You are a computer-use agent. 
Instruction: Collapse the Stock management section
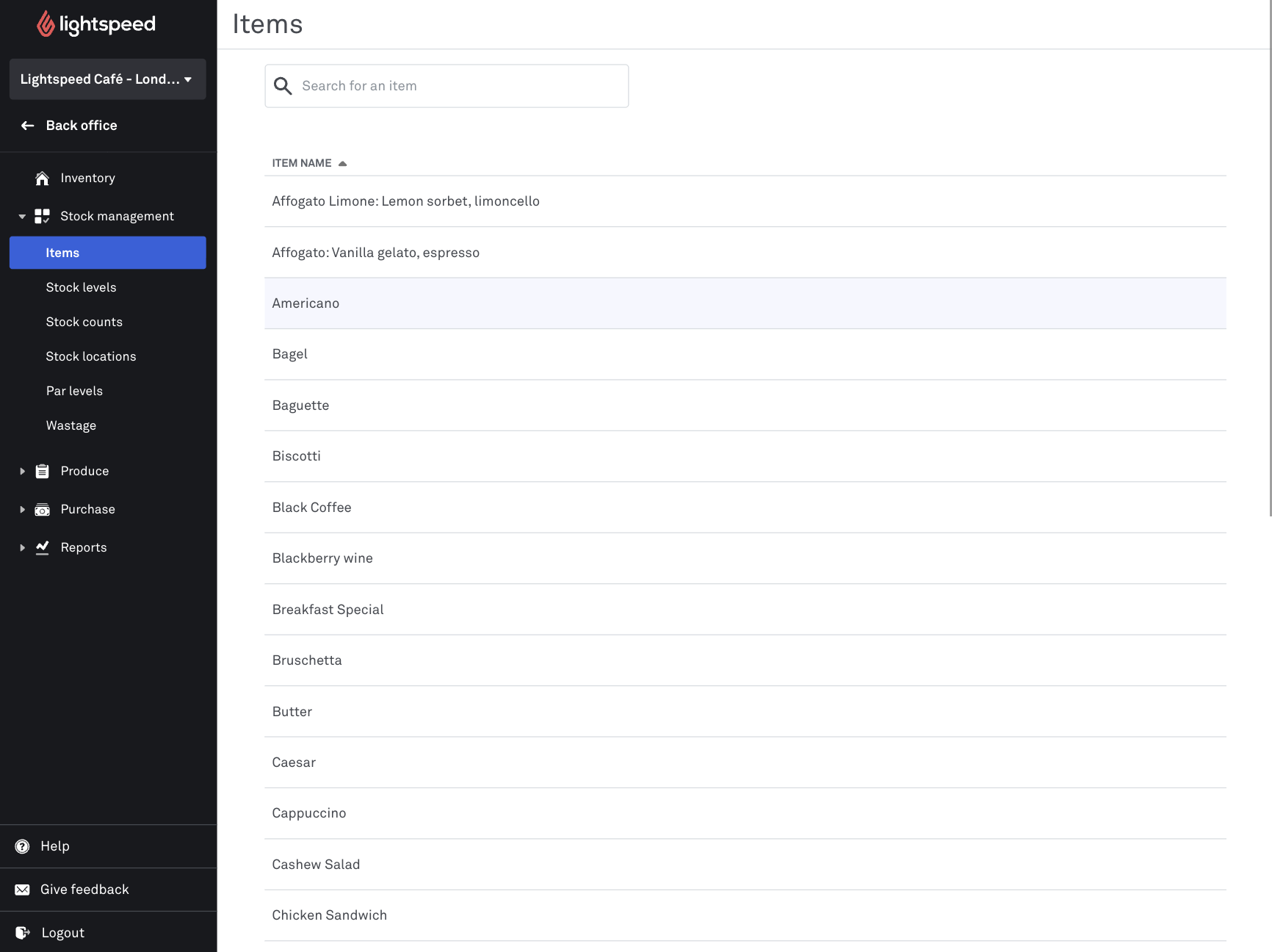coord(22,216)
